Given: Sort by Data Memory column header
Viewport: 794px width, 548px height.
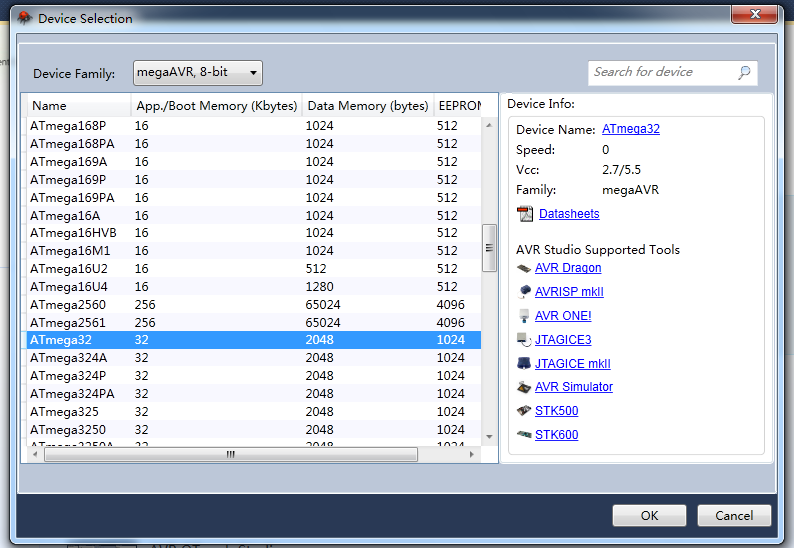Looking at the screenshot, I should click(x=368, y=106).
